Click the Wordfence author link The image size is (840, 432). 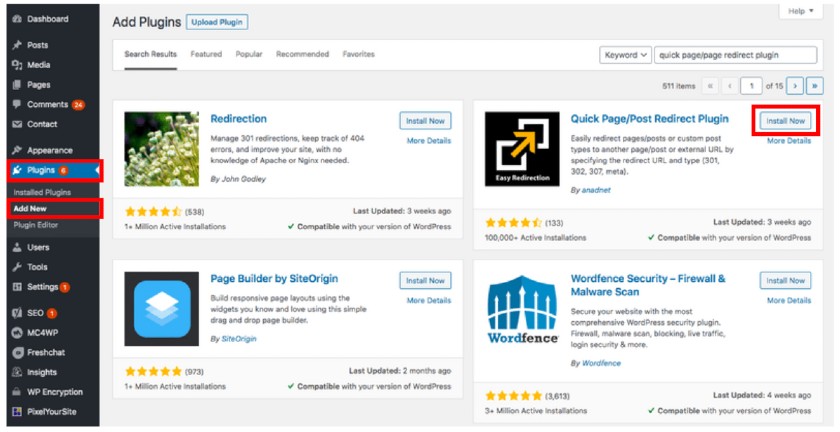tap(601, 363)
